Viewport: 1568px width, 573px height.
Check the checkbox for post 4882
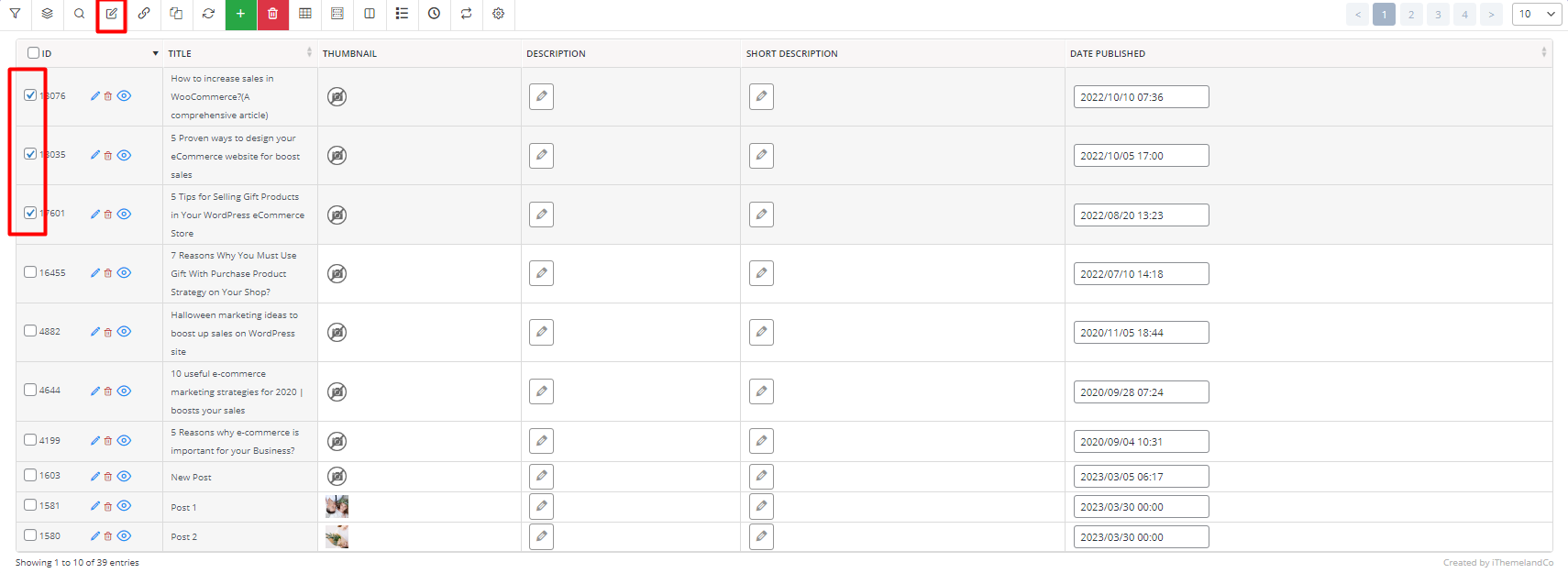point(30,331)
